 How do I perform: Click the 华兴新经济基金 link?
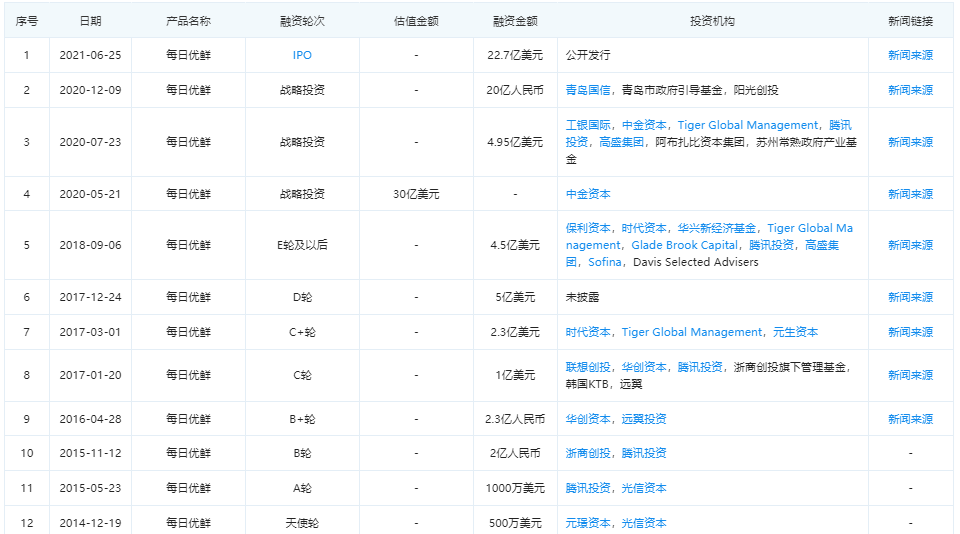[717, 228]
